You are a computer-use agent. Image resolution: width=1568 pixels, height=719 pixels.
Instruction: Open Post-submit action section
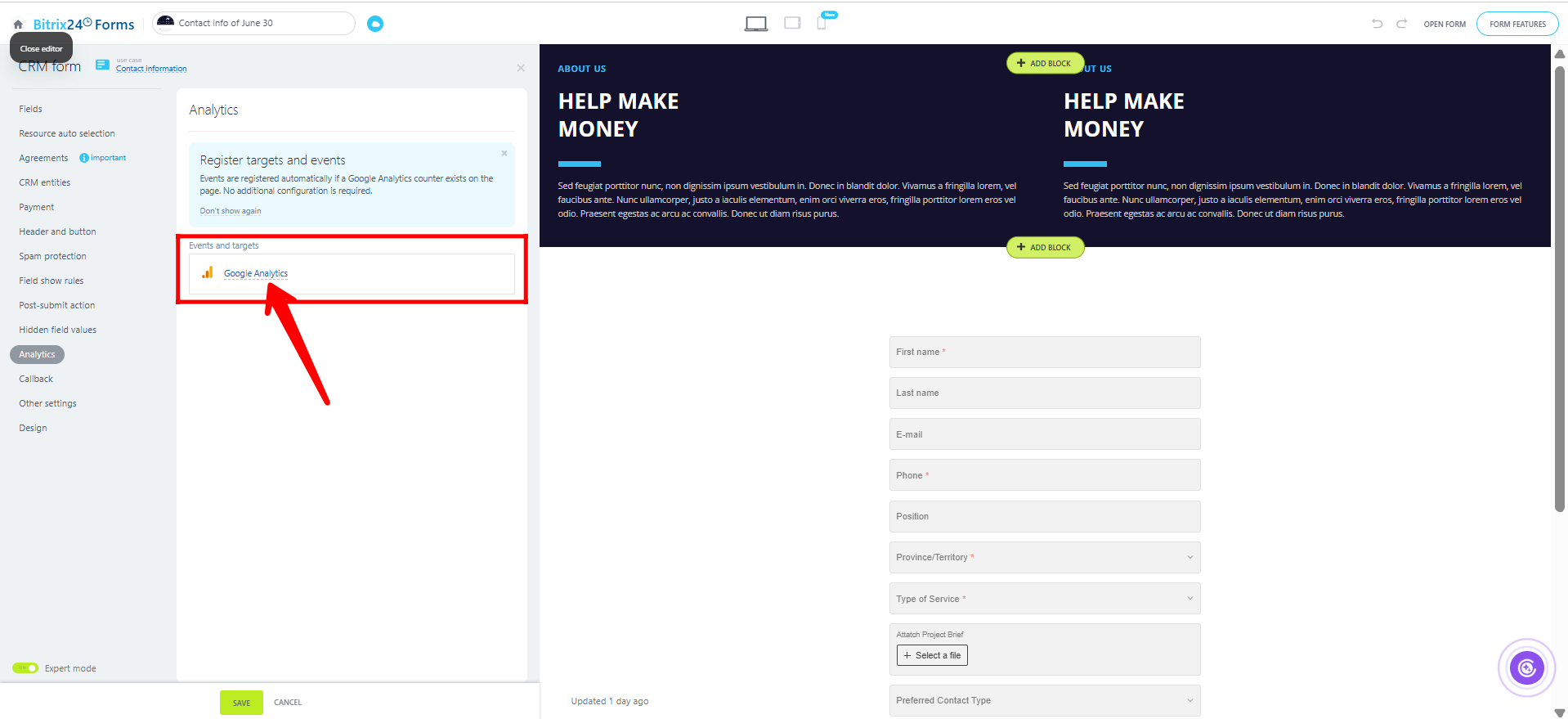click(57, 305)
